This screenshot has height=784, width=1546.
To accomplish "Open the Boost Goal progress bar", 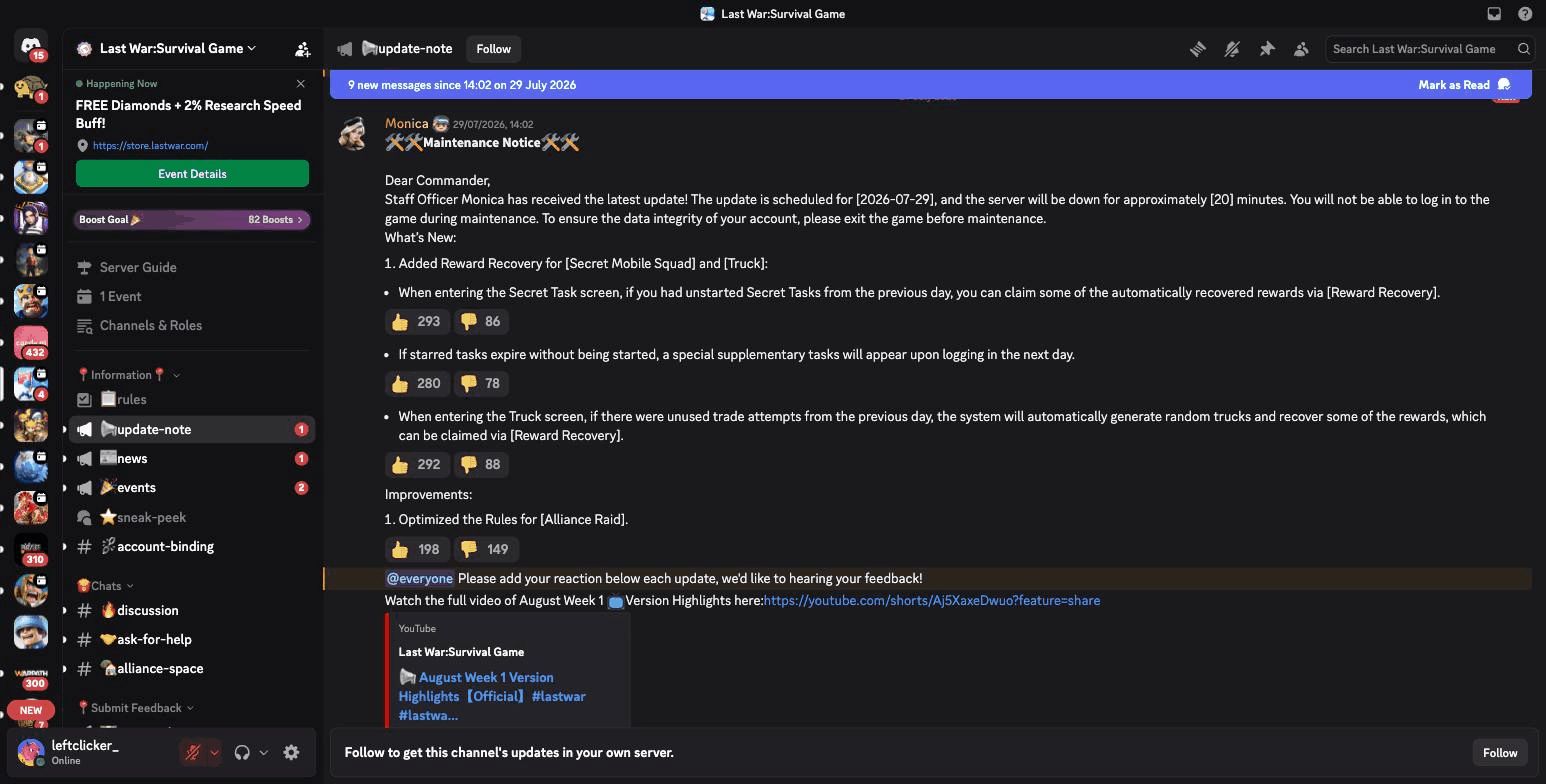I will coord(192,220).
